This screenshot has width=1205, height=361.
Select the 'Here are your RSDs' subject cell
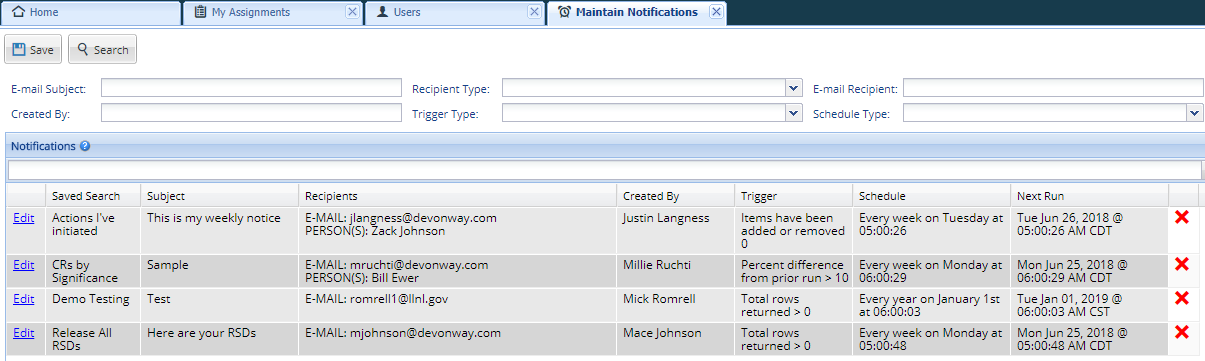pyautogui.click(x=220, y=339)
